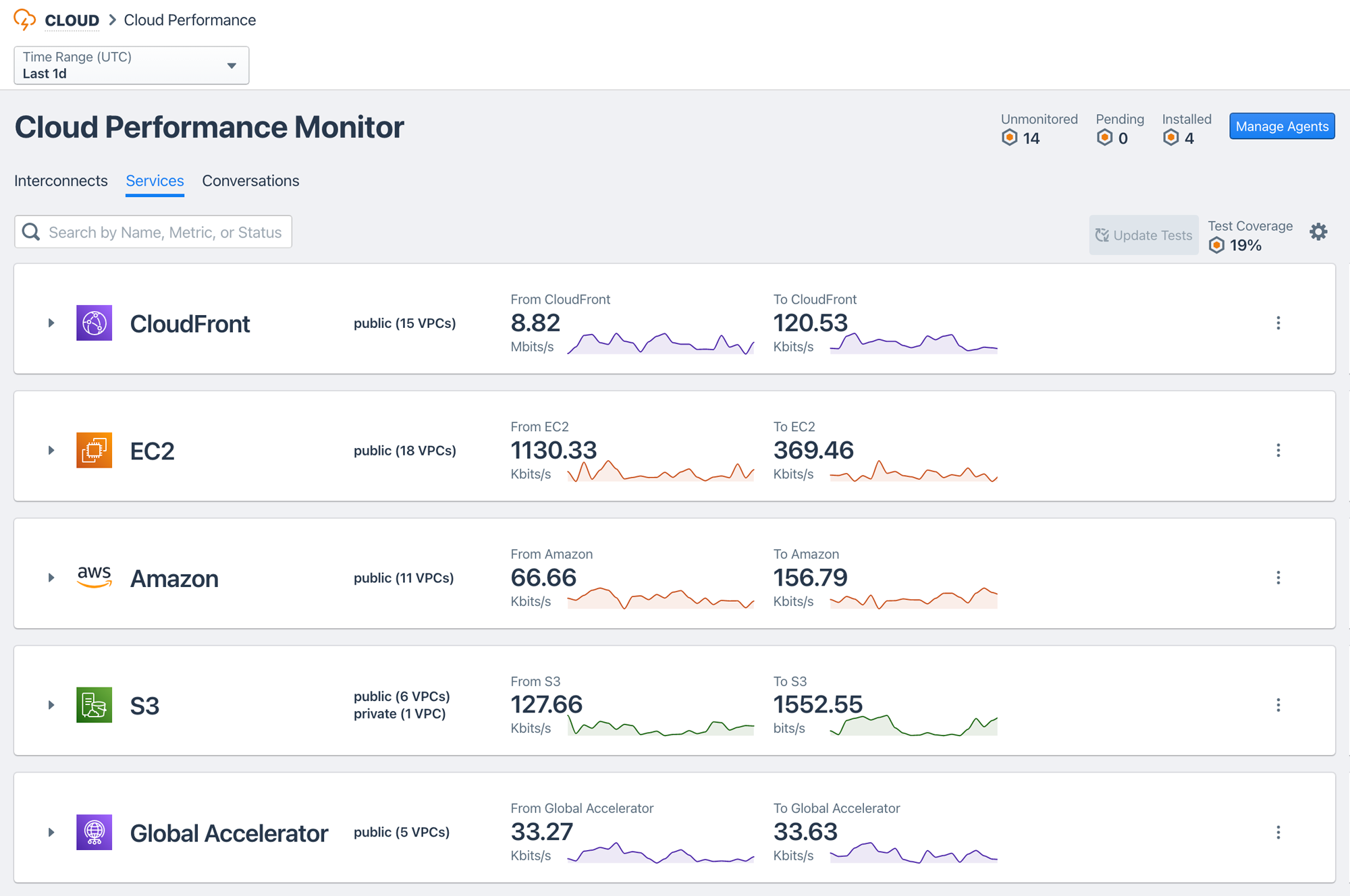The image size is (1350, 896).
Task: Click the From CloudFront sparkline chart
Action: pos(661,343)
